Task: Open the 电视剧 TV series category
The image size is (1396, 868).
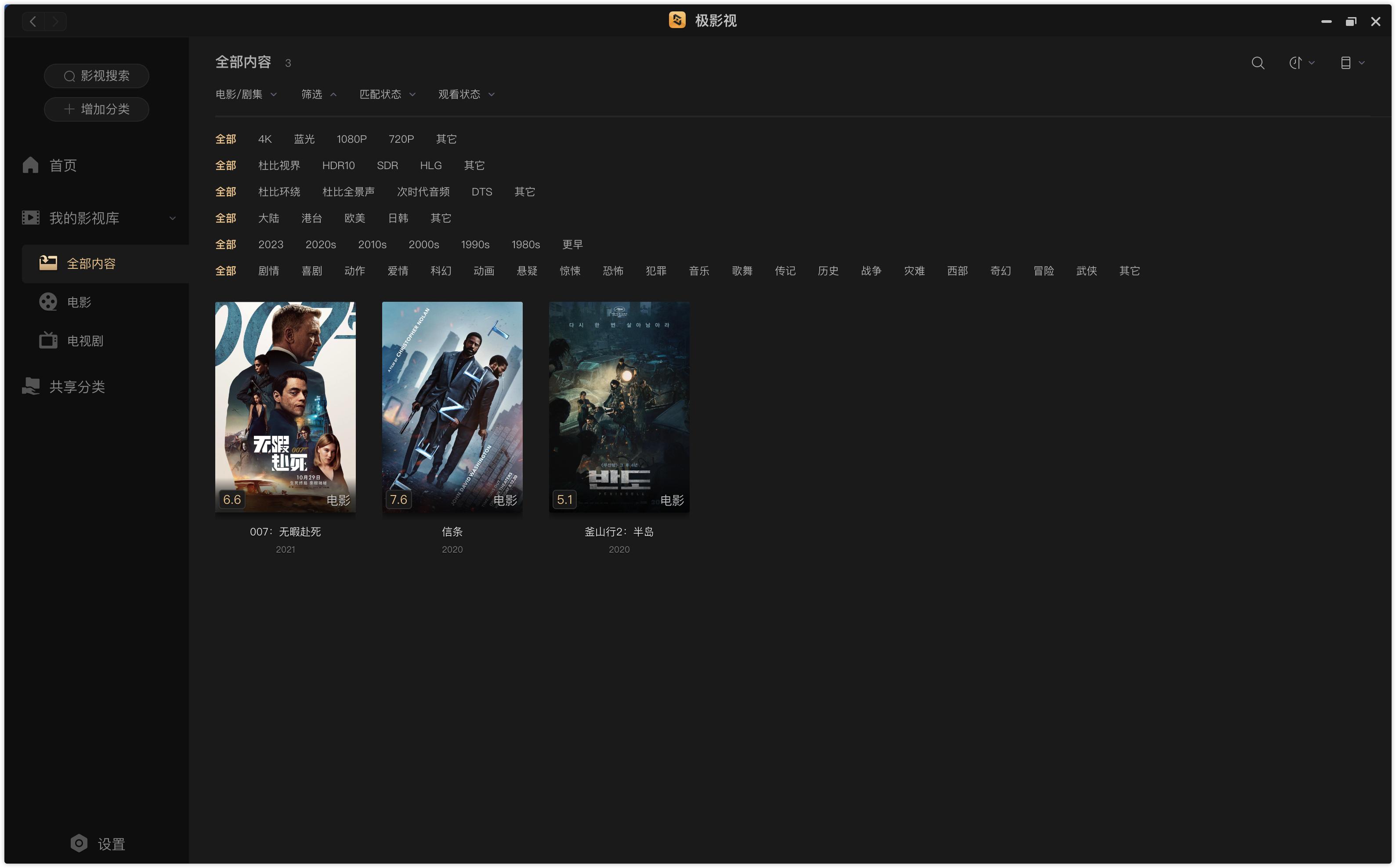Action: [x=84, y=340]
